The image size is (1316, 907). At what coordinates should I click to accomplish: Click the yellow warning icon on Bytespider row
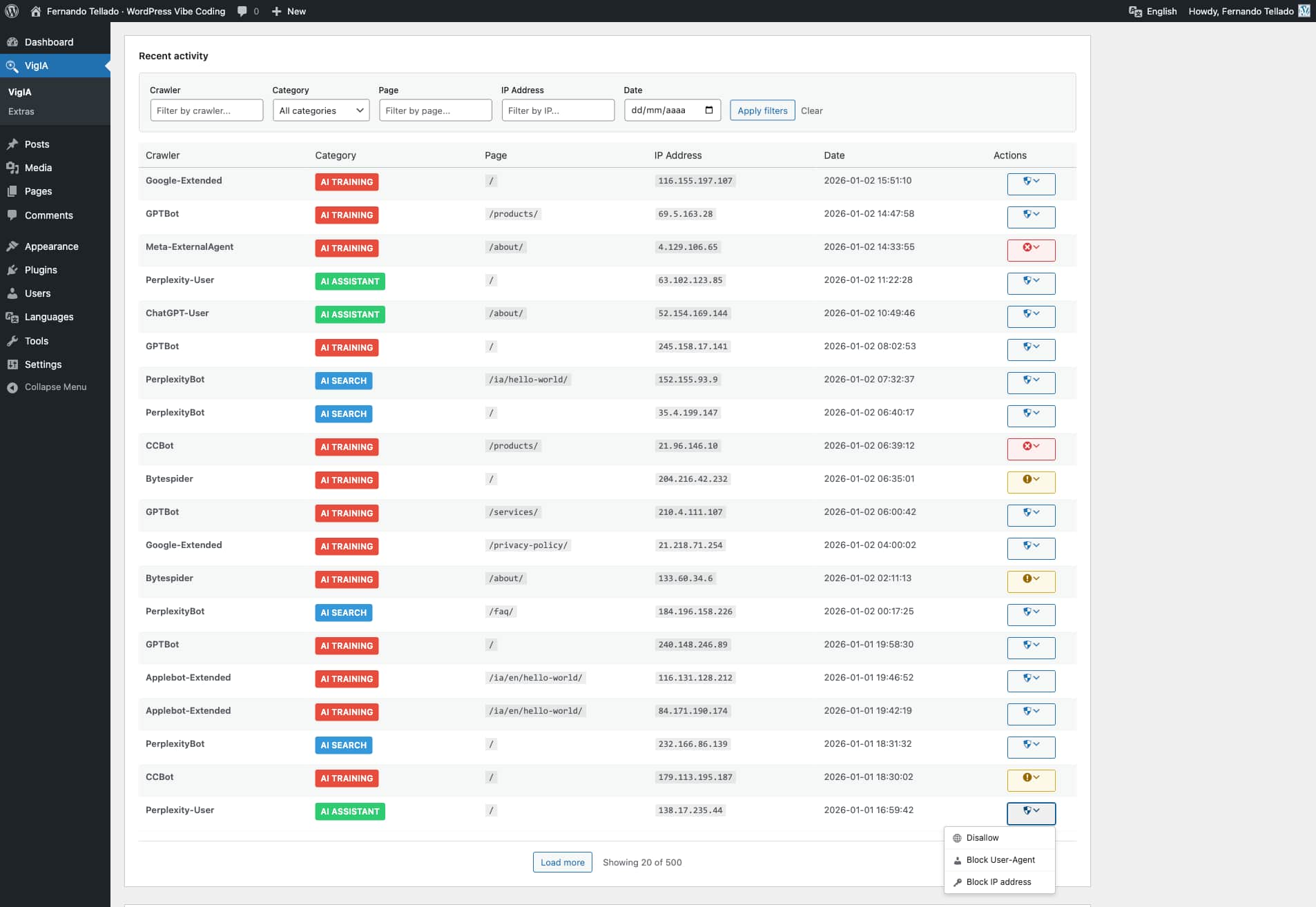click(1027, 478)
